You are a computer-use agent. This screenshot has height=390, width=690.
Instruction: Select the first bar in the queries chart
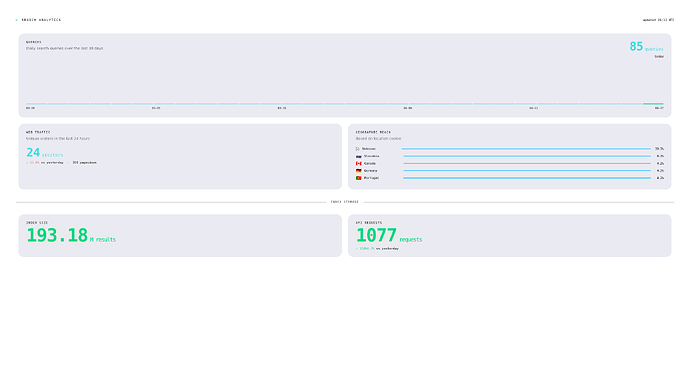37,104
